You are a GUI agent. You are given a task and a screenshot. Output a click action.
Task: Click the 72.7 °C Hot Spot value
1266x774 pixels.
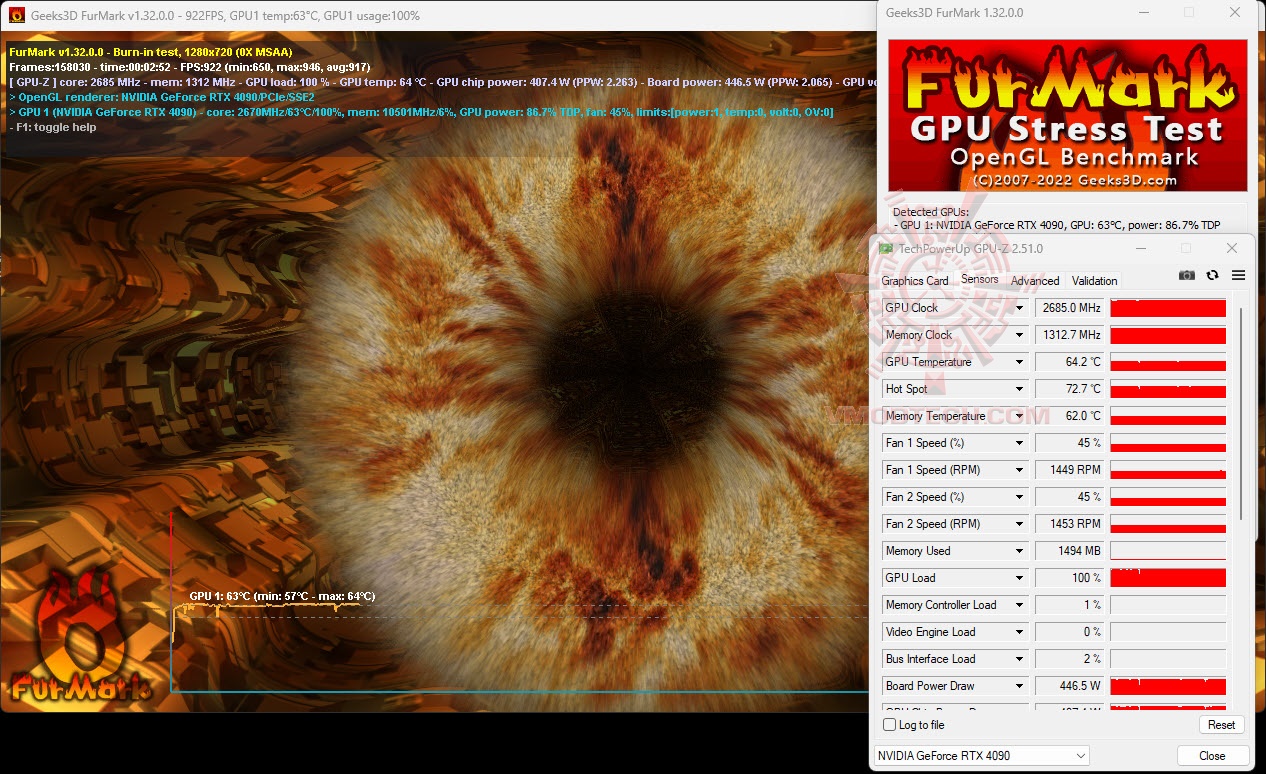tap(1070, 389)
